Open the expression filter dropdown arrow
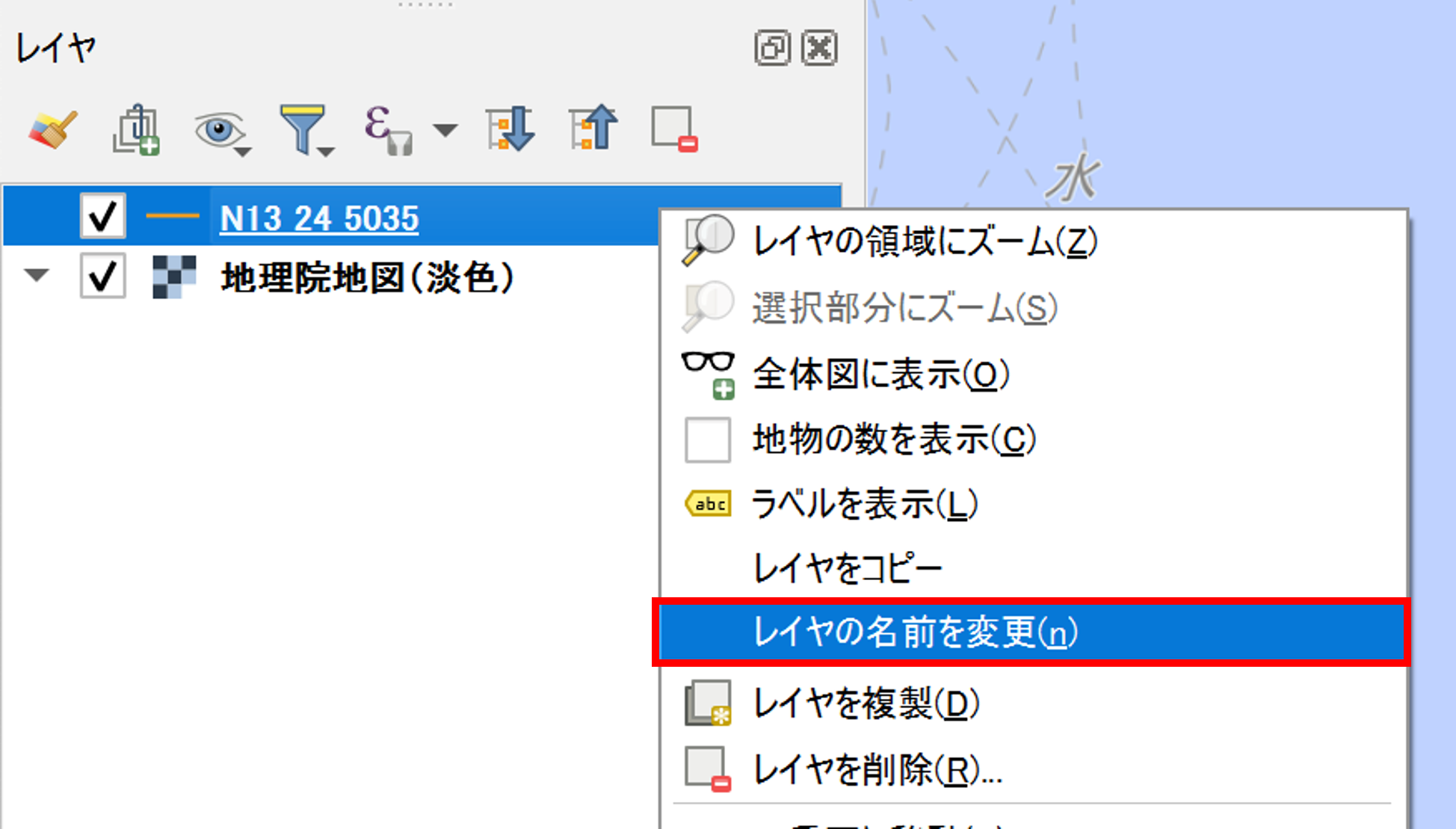Viewport: 1456px width, 829px height. point(445,131)
